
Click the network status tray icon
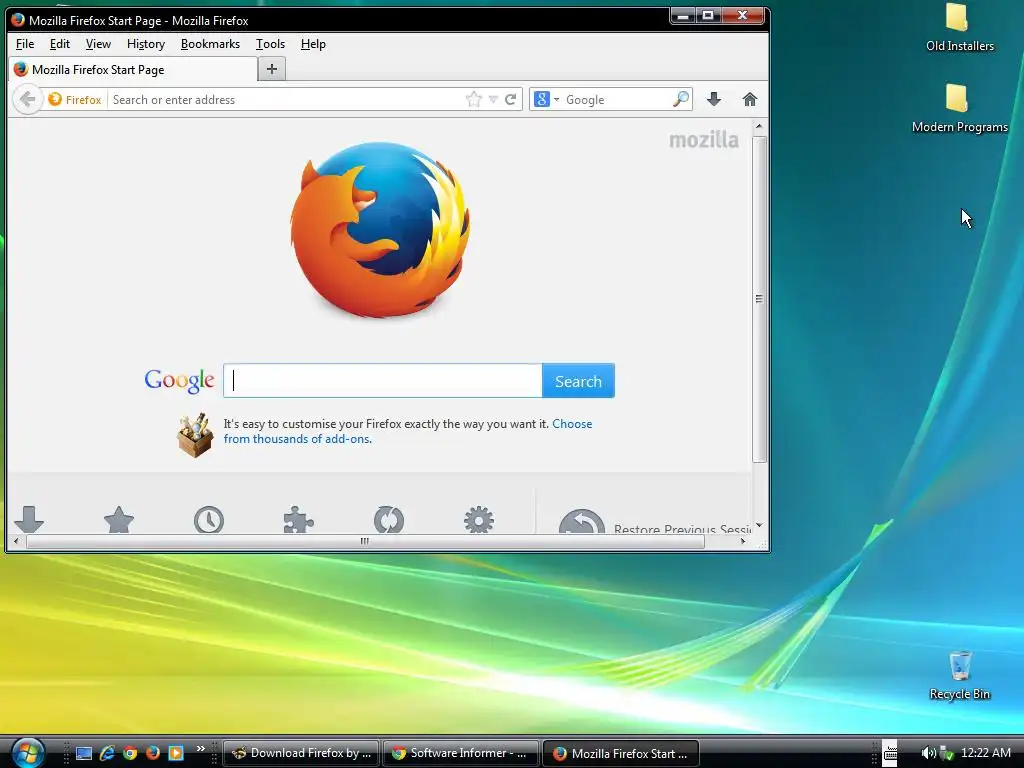click(946, 753)
